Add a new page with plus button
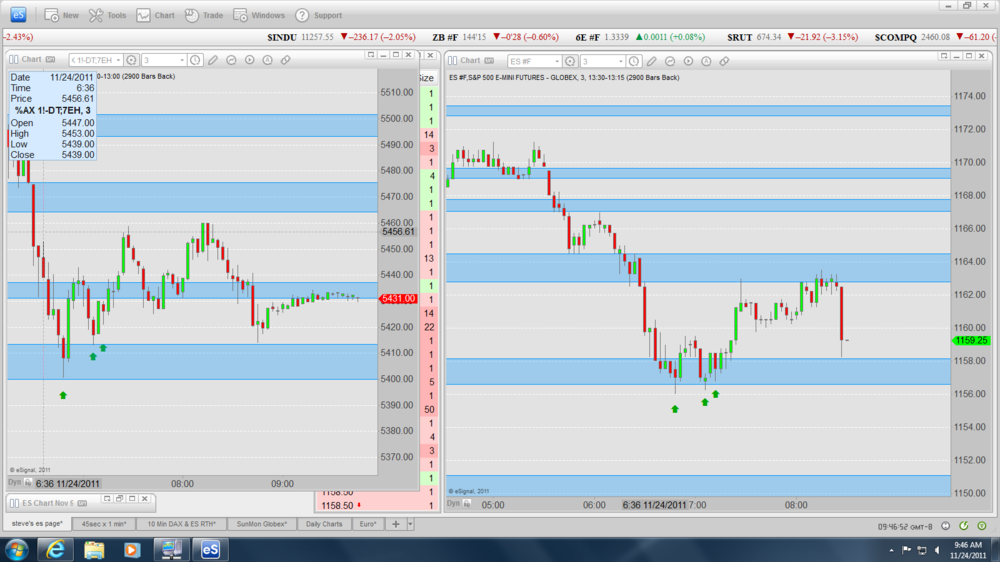 pos(395,524)
